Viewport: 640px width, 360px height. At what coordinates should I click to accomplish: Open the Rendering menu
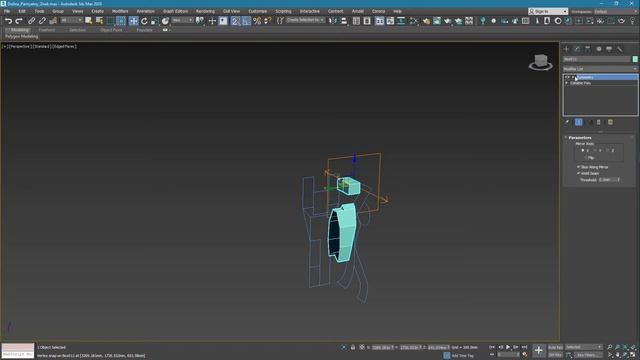[205, 11]
